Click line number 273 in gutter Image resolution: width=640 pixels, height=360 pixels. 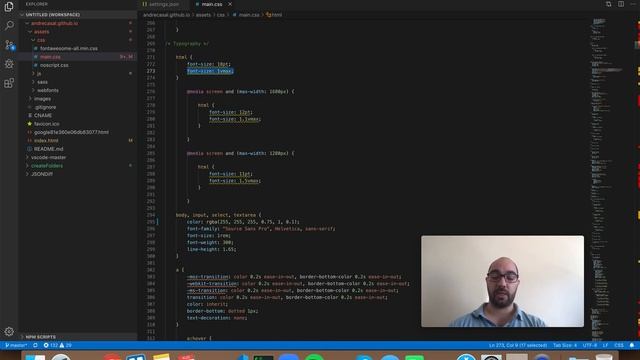click(x=151, y=71)
